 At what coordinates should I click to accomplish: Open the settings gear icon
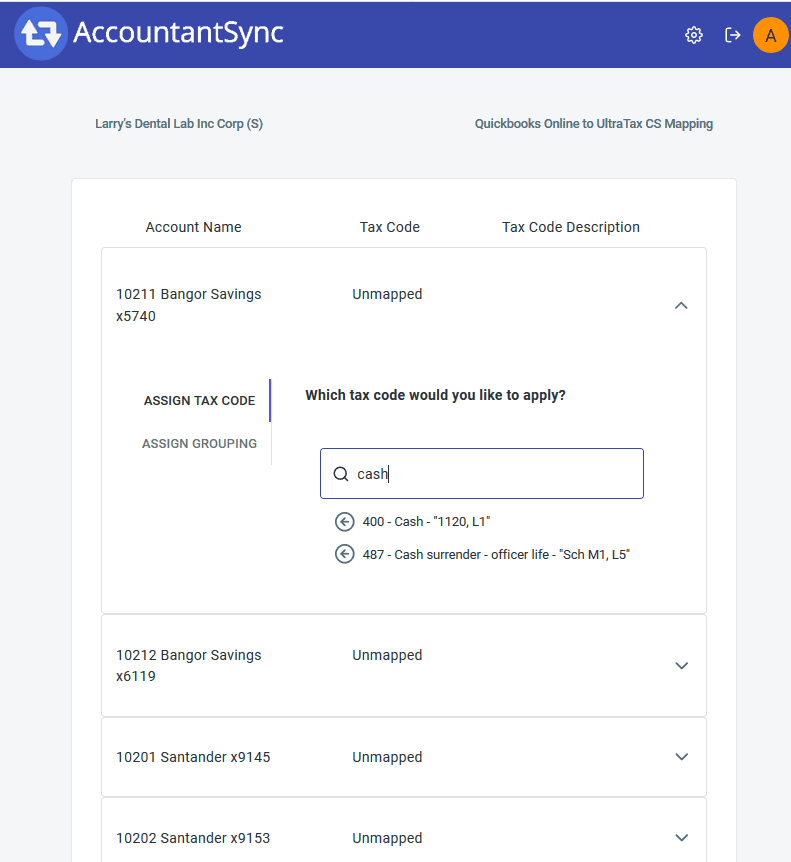coord(694,34)
